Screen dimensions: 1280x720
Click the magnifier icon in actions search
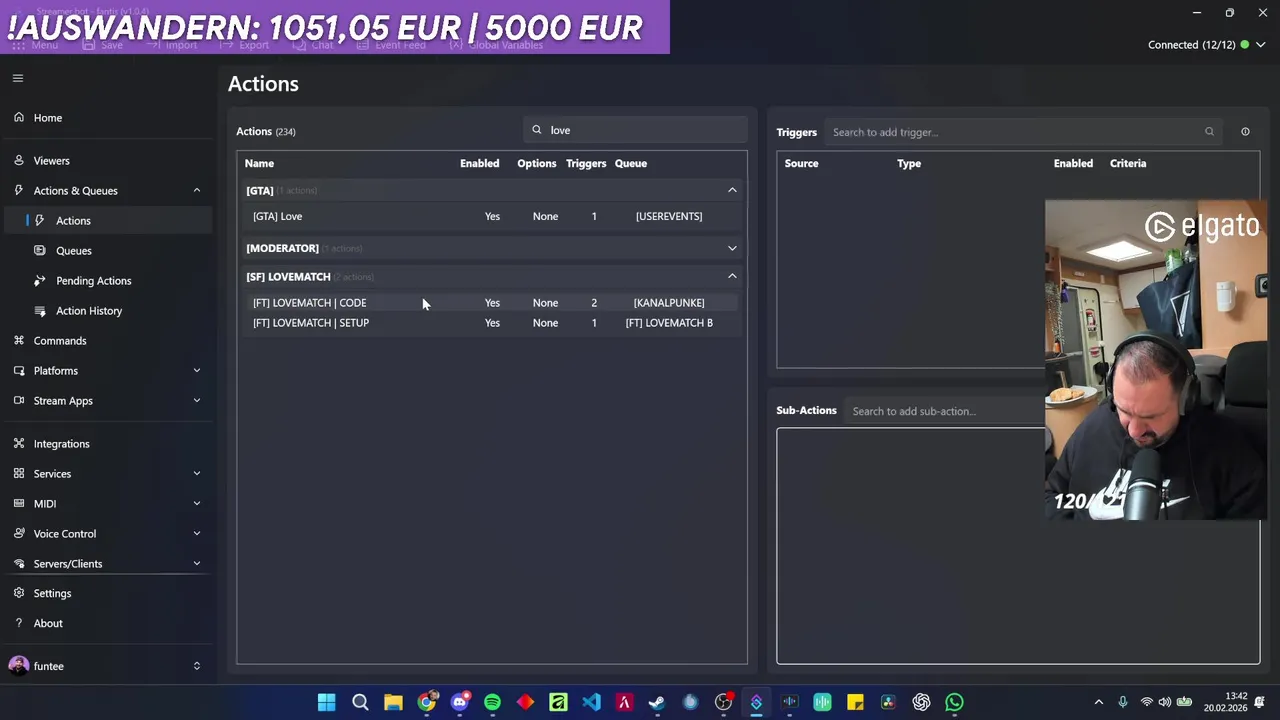[537, 130]
